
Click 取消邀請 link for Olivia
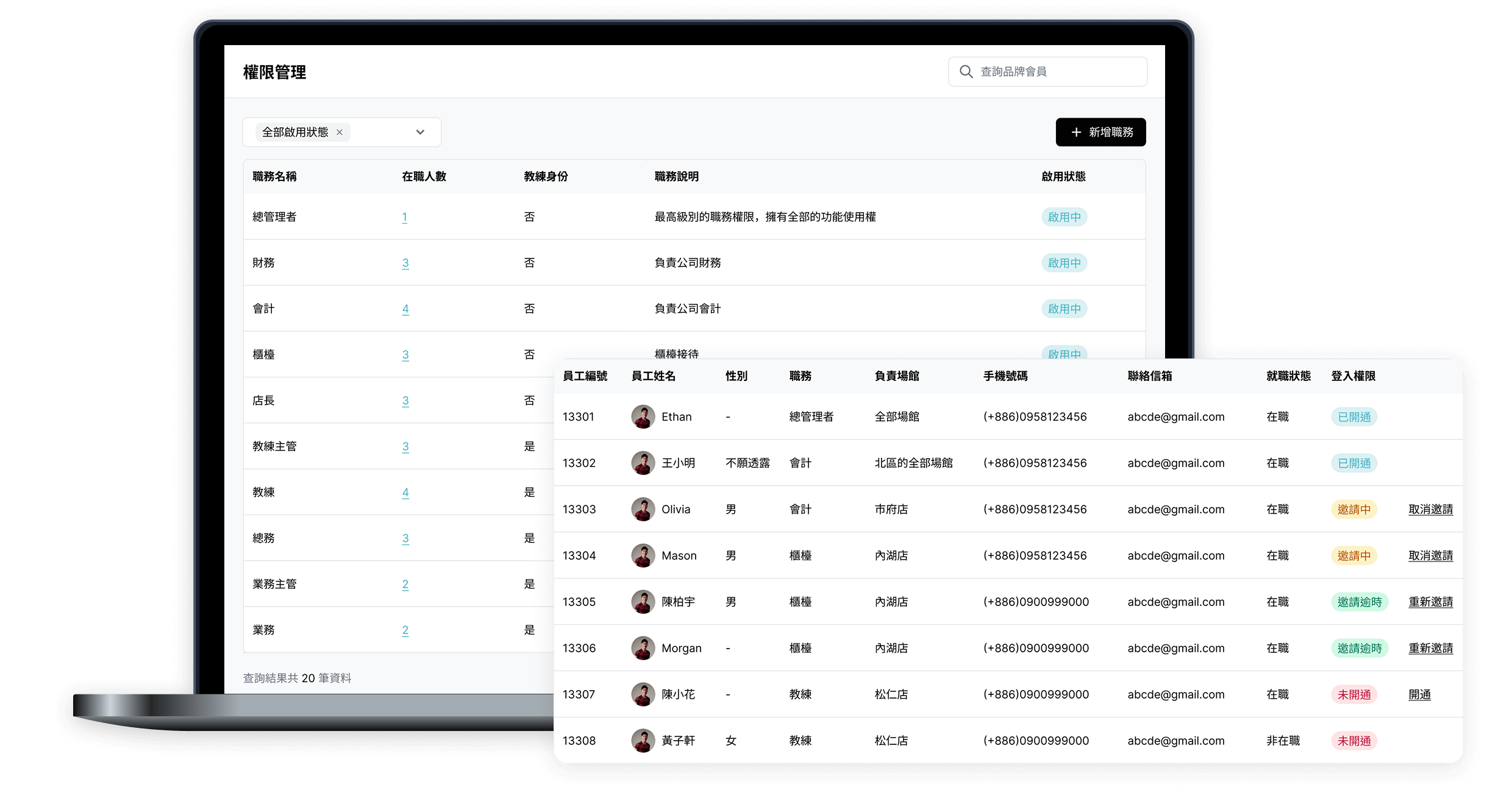click(1430, 509)
